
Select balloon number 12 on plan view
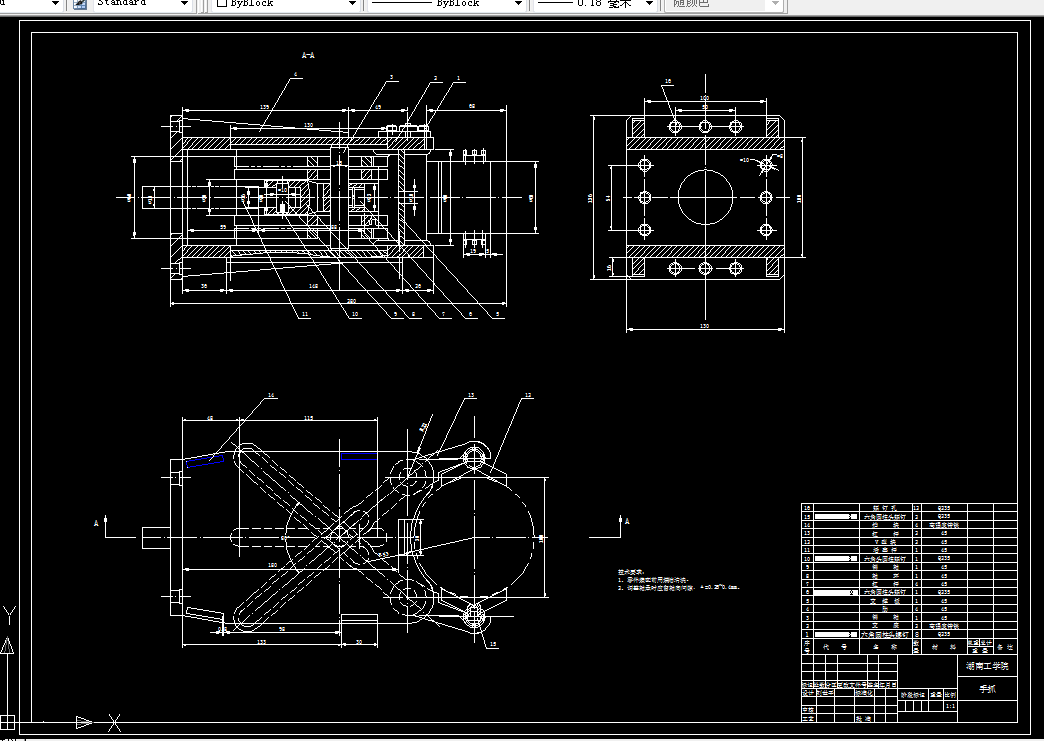527,395
